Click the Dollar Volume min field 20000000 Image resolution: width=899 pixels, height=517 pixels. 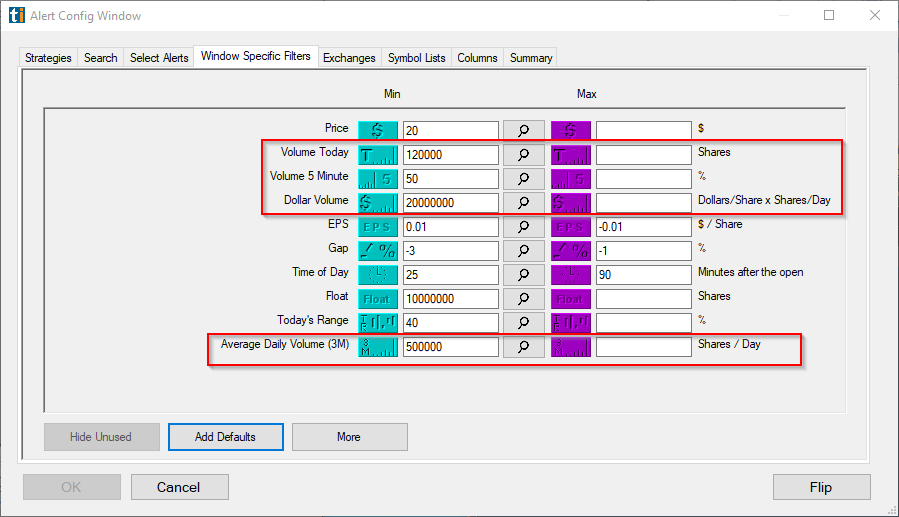coord(451,203)
